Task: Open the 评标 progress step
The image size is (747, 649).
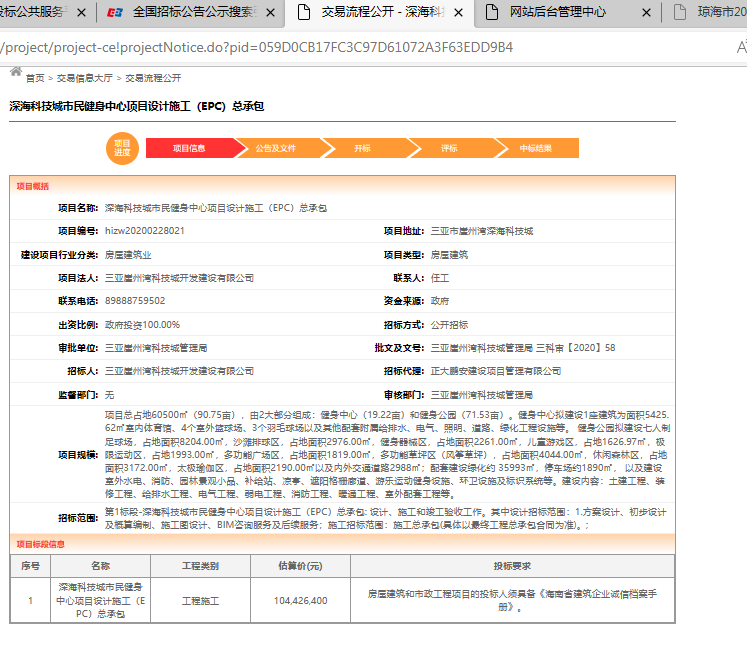Action: 449,148
